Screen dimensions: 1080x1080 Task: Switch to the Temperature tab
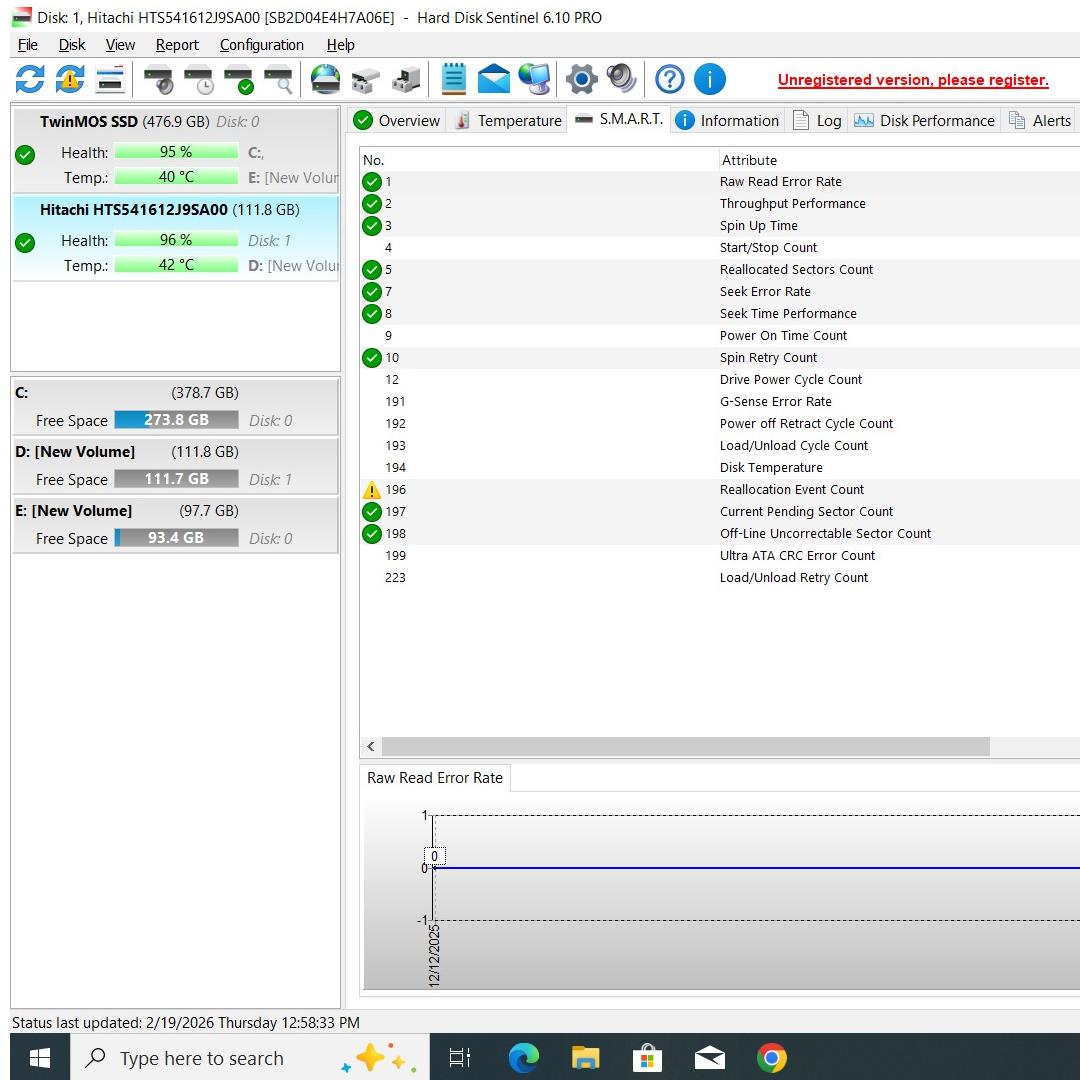[508, 120]
